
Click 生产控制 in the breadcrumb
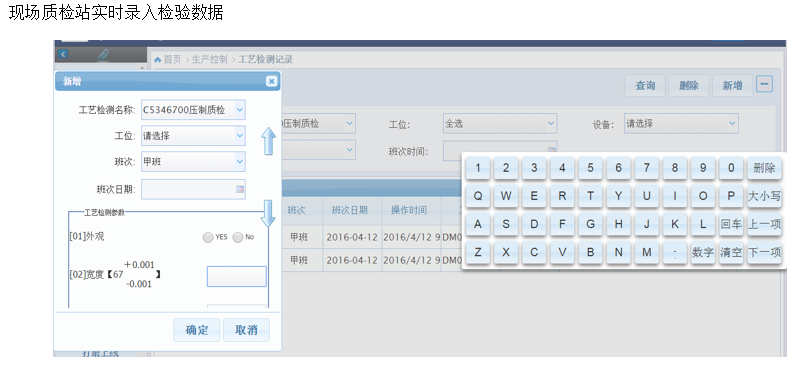pos(209,59)
